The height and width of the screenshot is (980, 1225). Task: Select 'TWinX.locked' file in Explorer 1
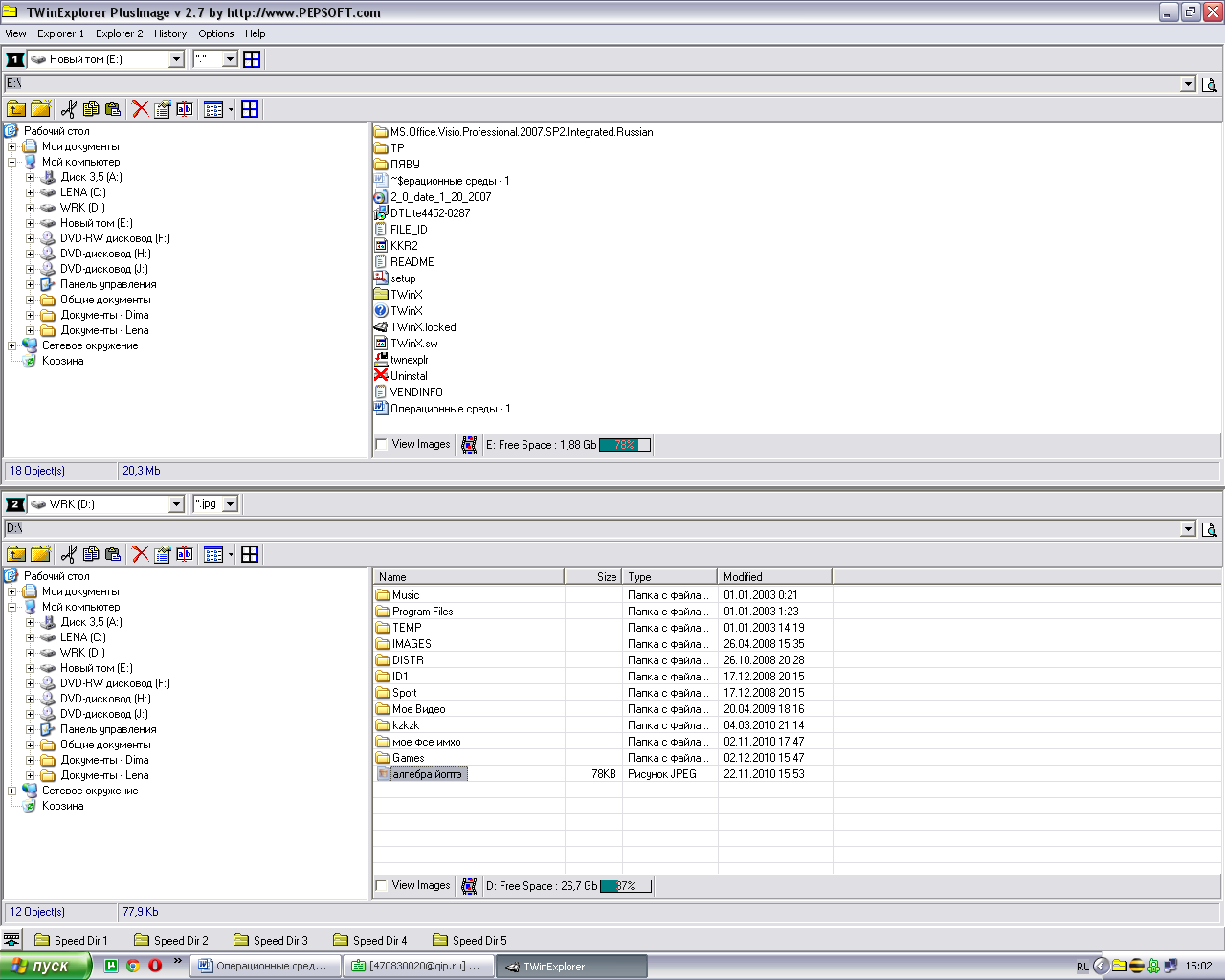coord(415,327)
